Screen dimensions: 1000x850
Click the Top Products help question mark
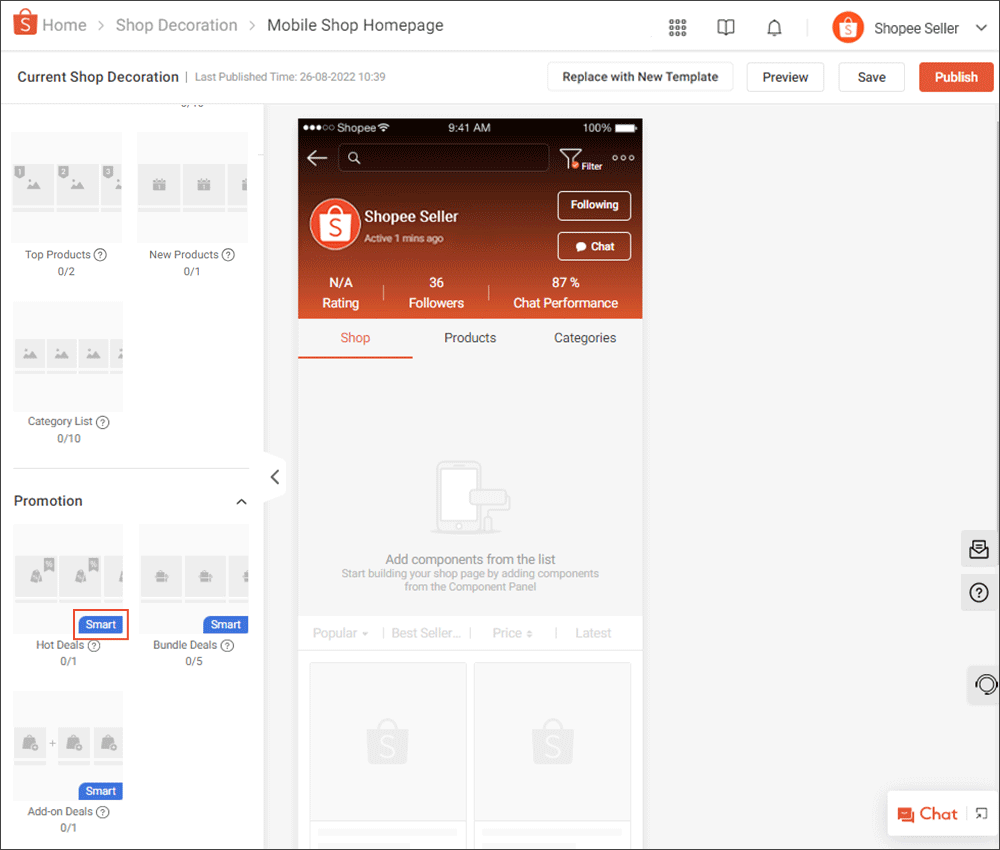click(x=99, y=254)
